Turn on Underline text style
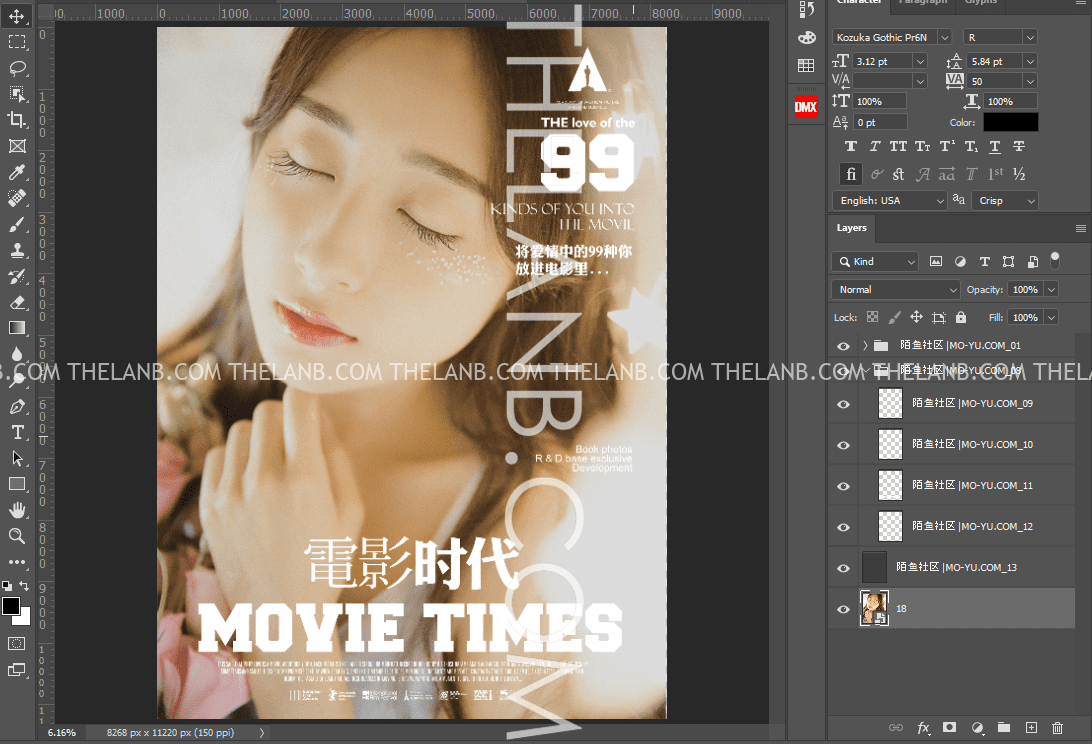The image size is (1092, 744). (x=995, y=146)
